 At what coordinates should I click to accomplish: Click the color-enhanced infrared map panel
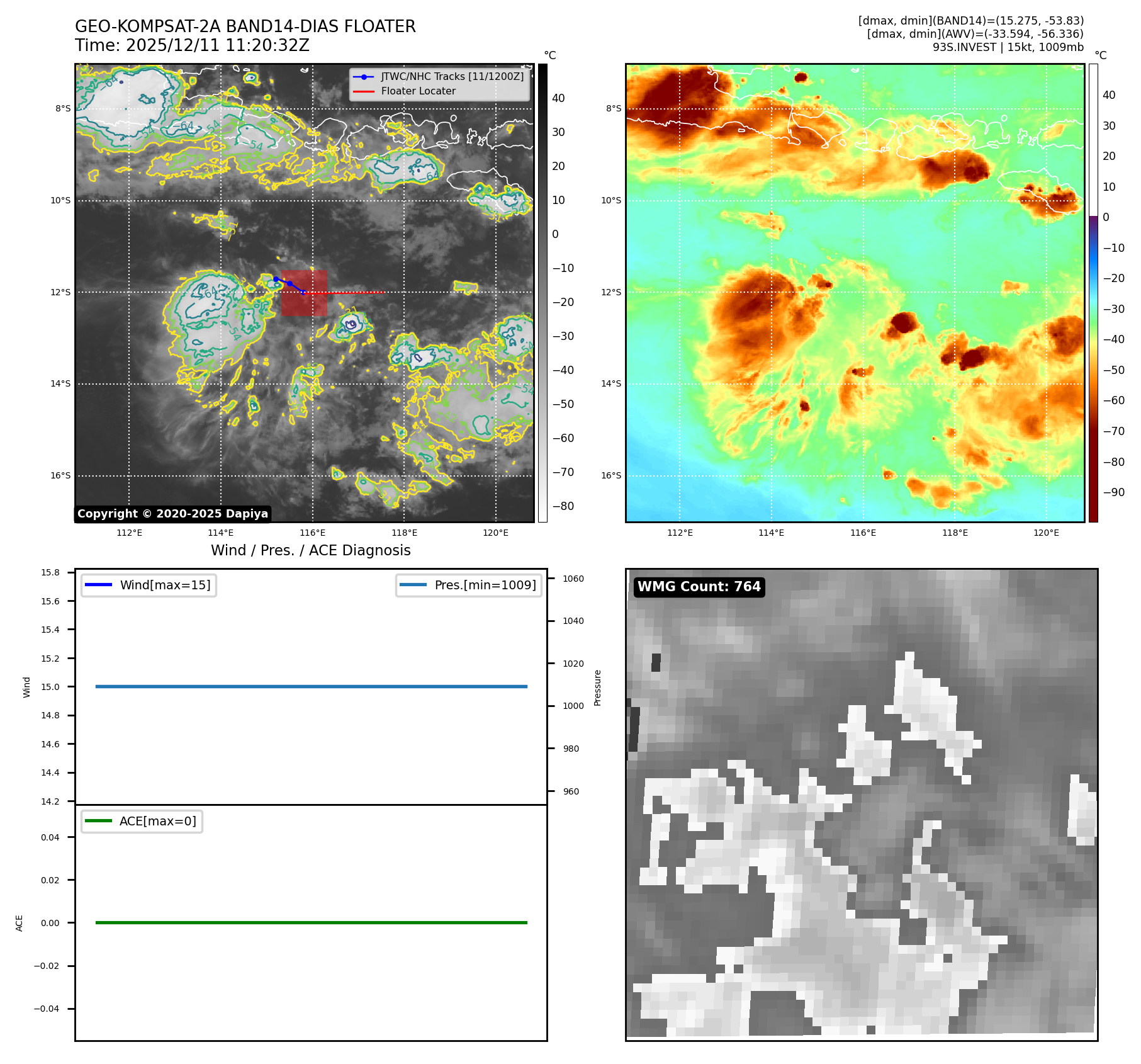tap(855, 293)
